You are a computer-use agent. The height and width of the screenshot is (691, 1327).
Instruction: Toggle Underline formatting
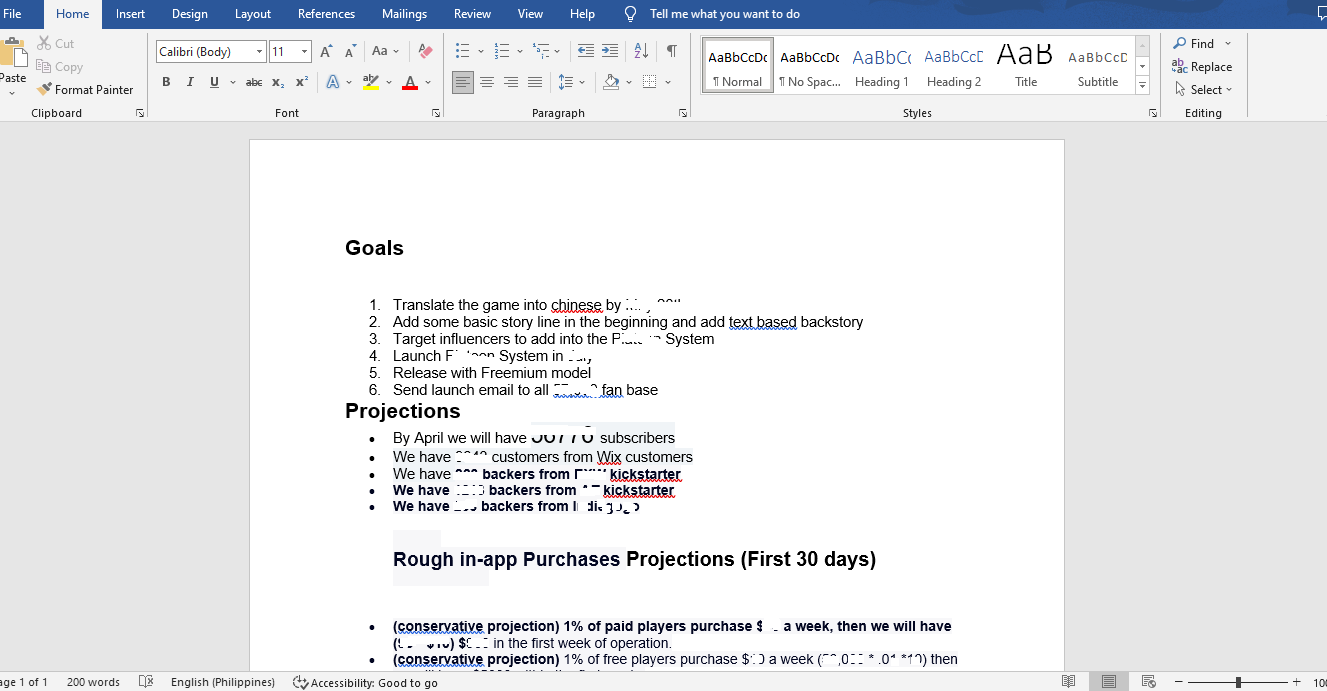pos(214,82)
